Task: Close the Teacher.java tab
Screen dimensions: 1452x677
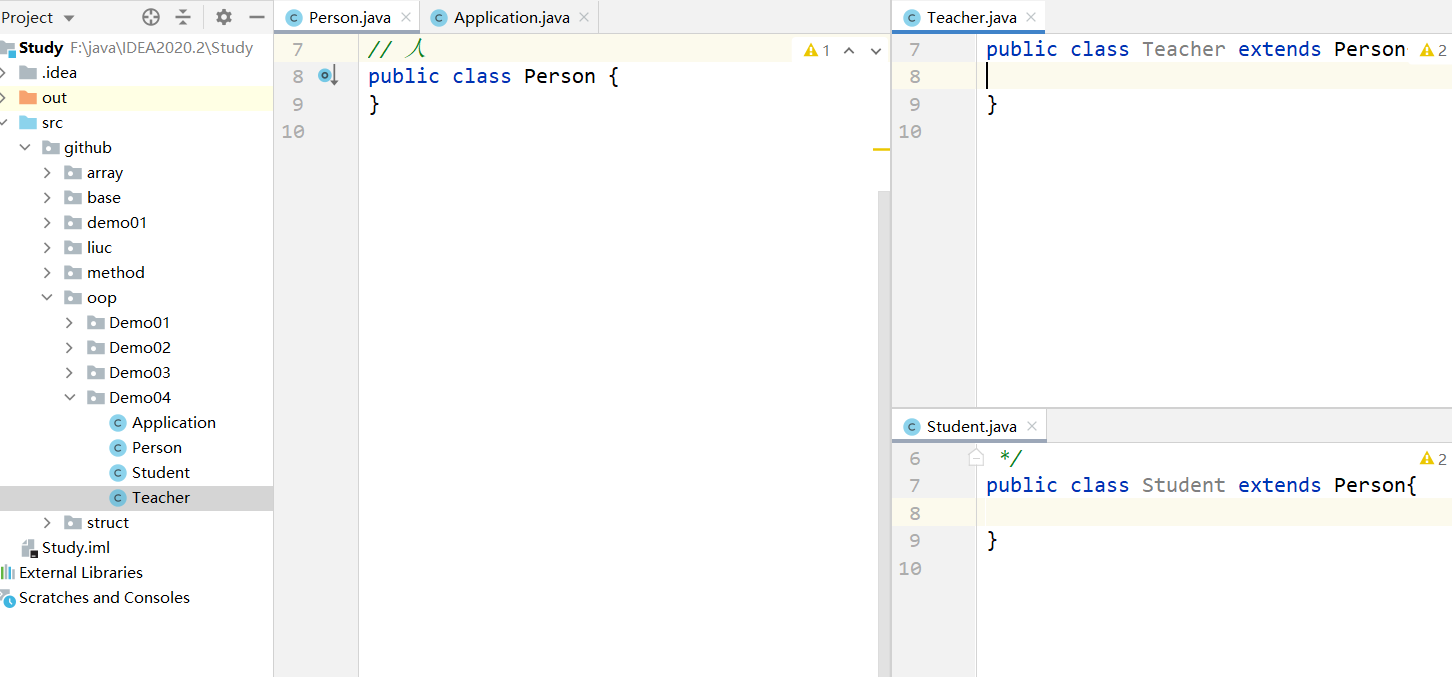Action: [1031, 18]
